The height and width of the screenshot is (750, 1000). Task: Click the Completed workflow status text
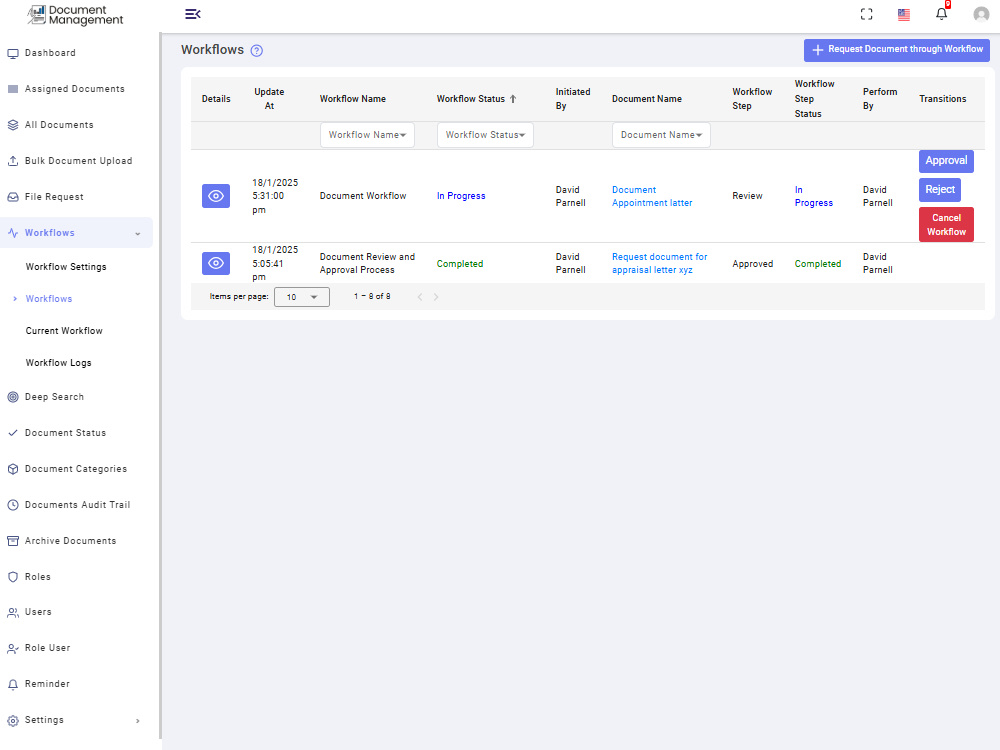point(460,263)
